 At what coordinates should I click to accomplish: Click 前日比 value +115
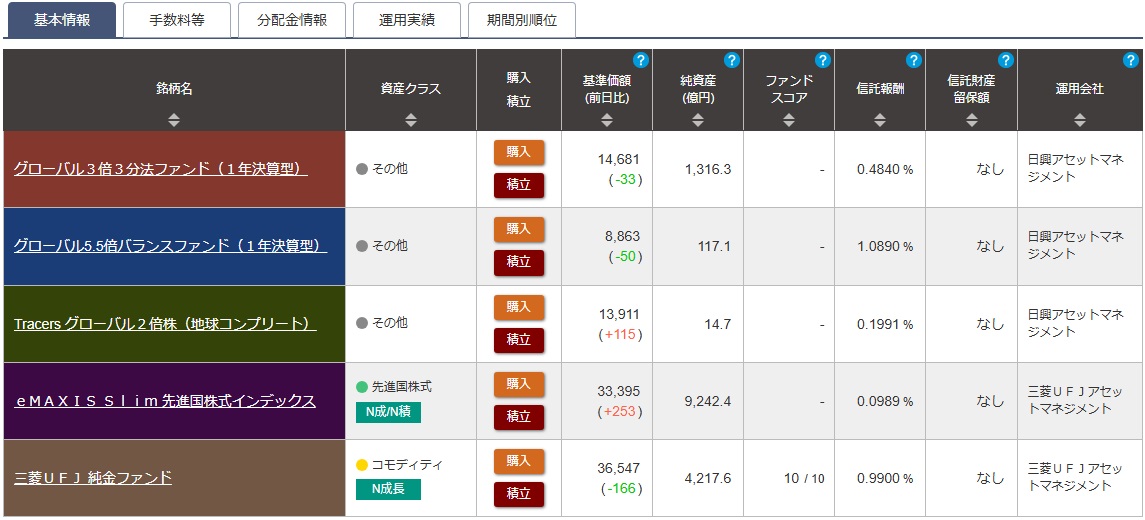click(619, 334)
